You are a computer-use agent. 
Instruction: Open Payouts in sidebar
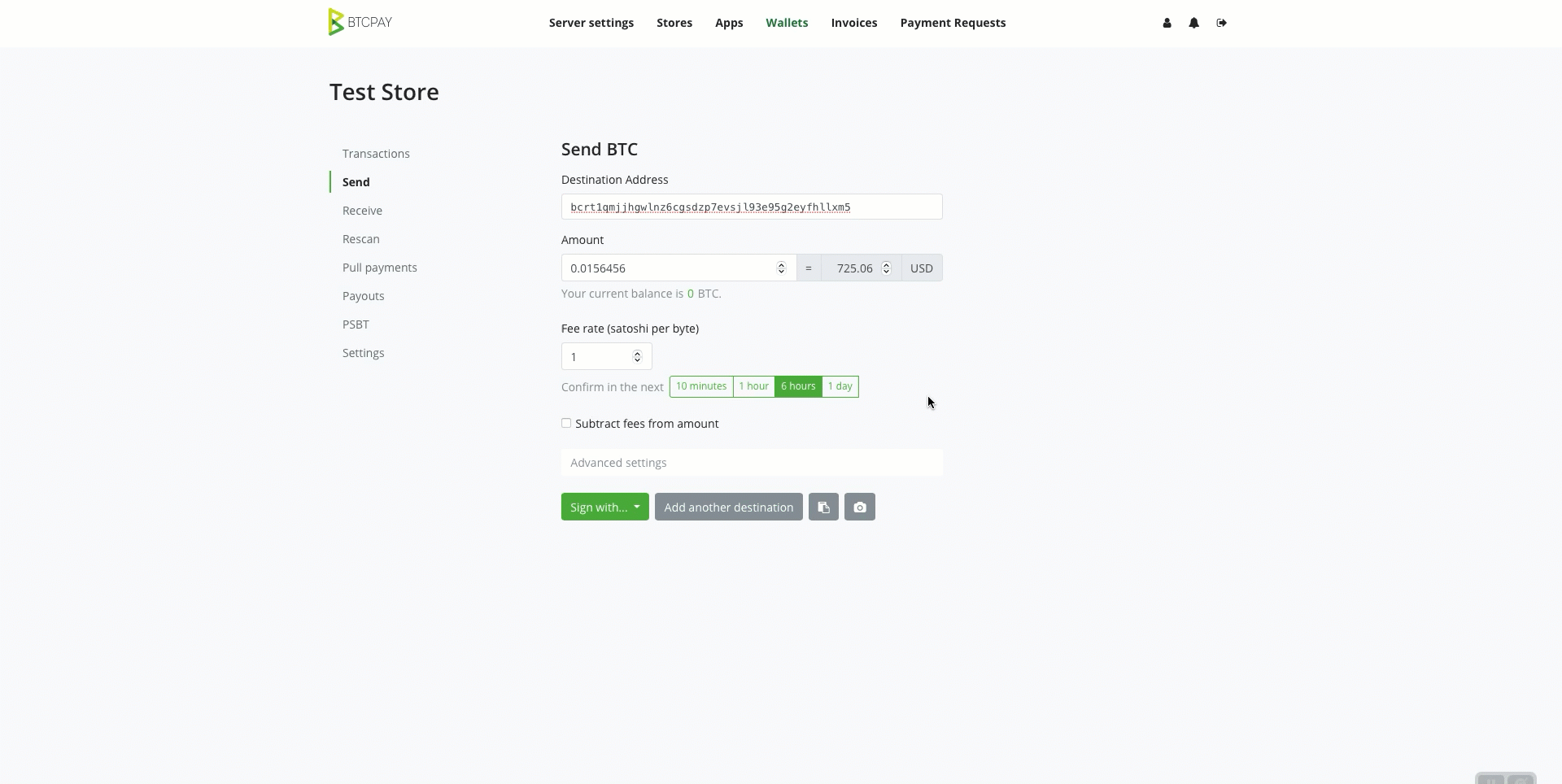364,296
